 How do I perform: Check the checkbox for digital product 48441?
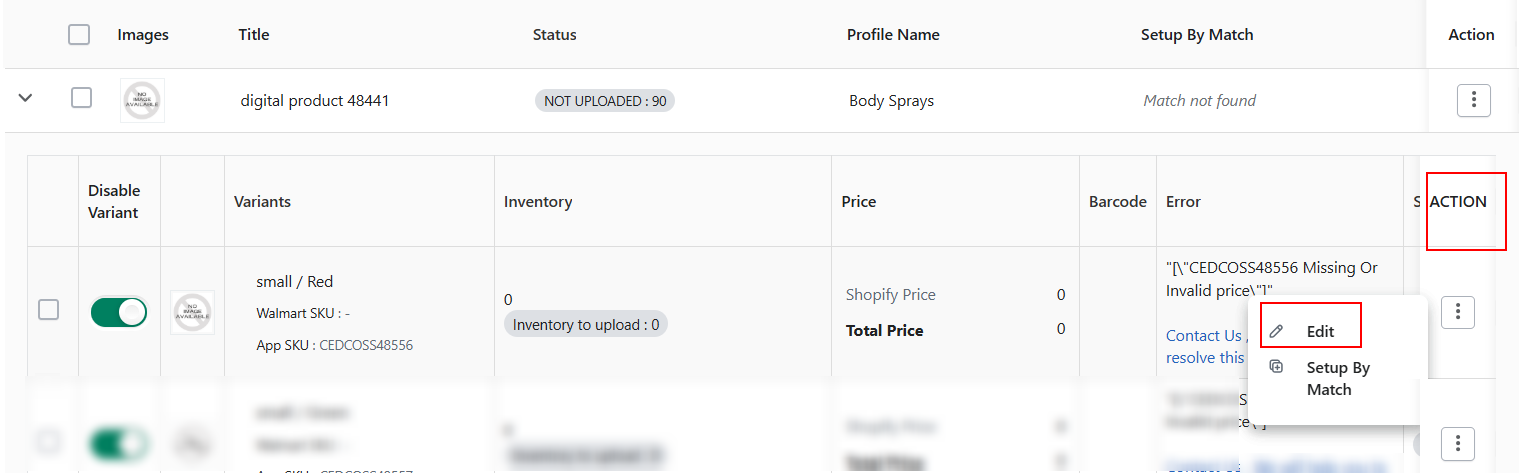82,97
